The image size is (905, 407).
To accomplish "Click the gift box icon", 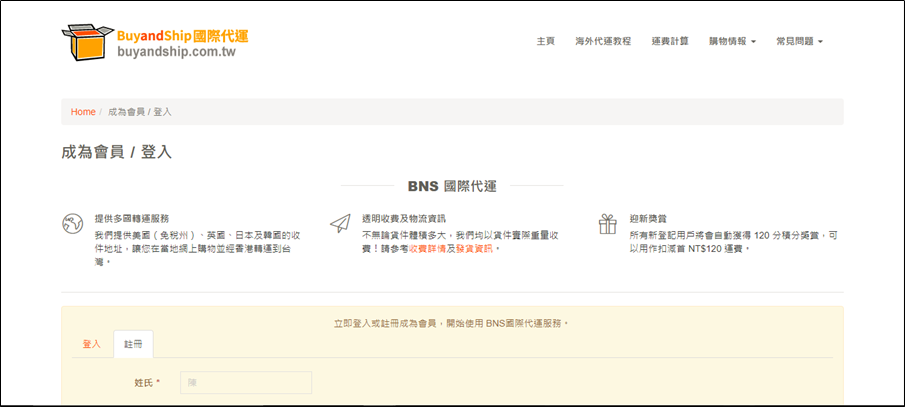I will tap(607, 224).
